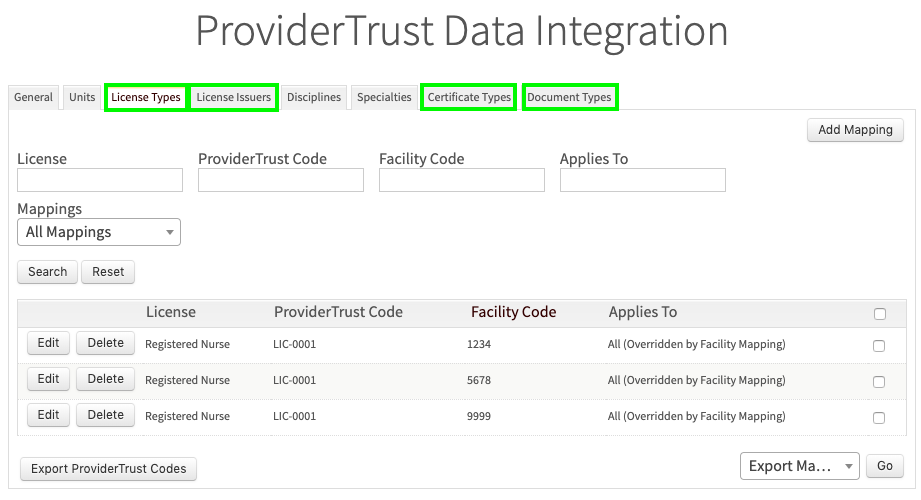The image size is (921, 500).
Task: Click facility code value 9999
Action: point(479,416)
